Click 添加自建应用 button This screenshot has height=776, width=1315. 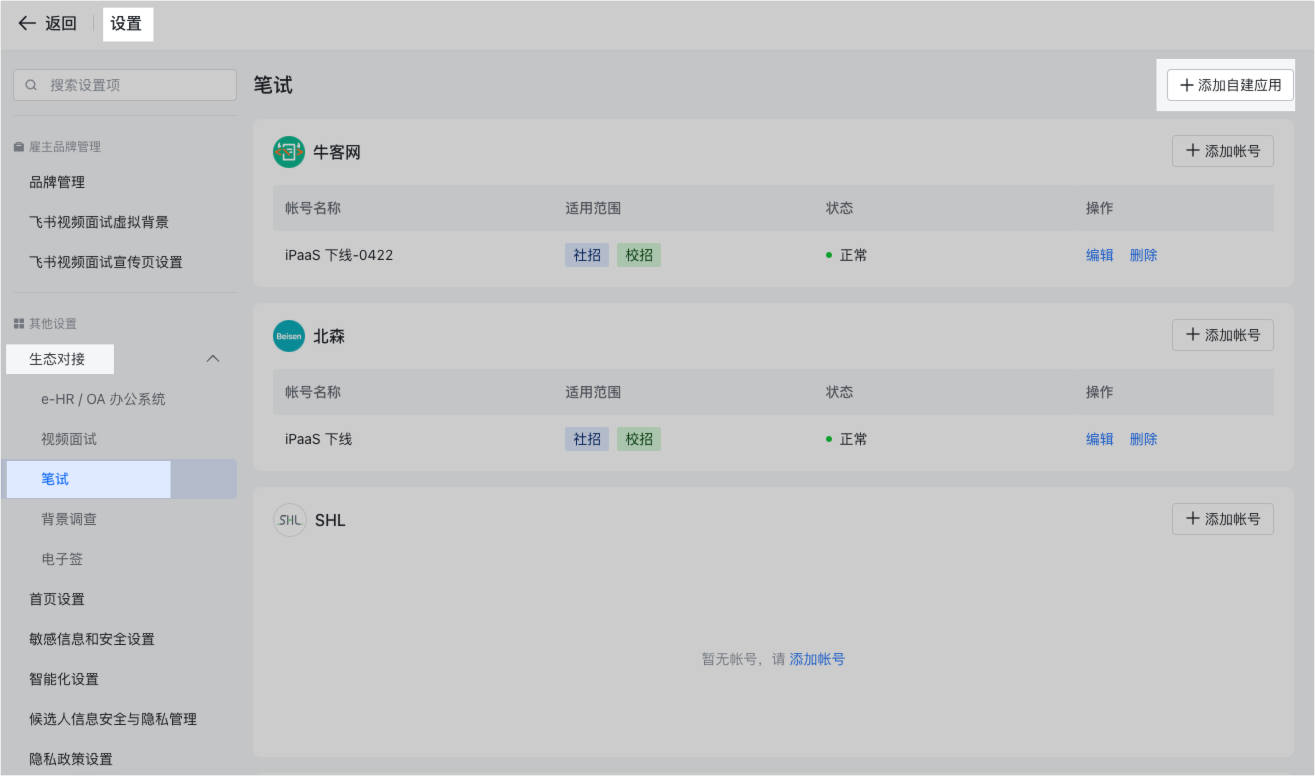1230,86
